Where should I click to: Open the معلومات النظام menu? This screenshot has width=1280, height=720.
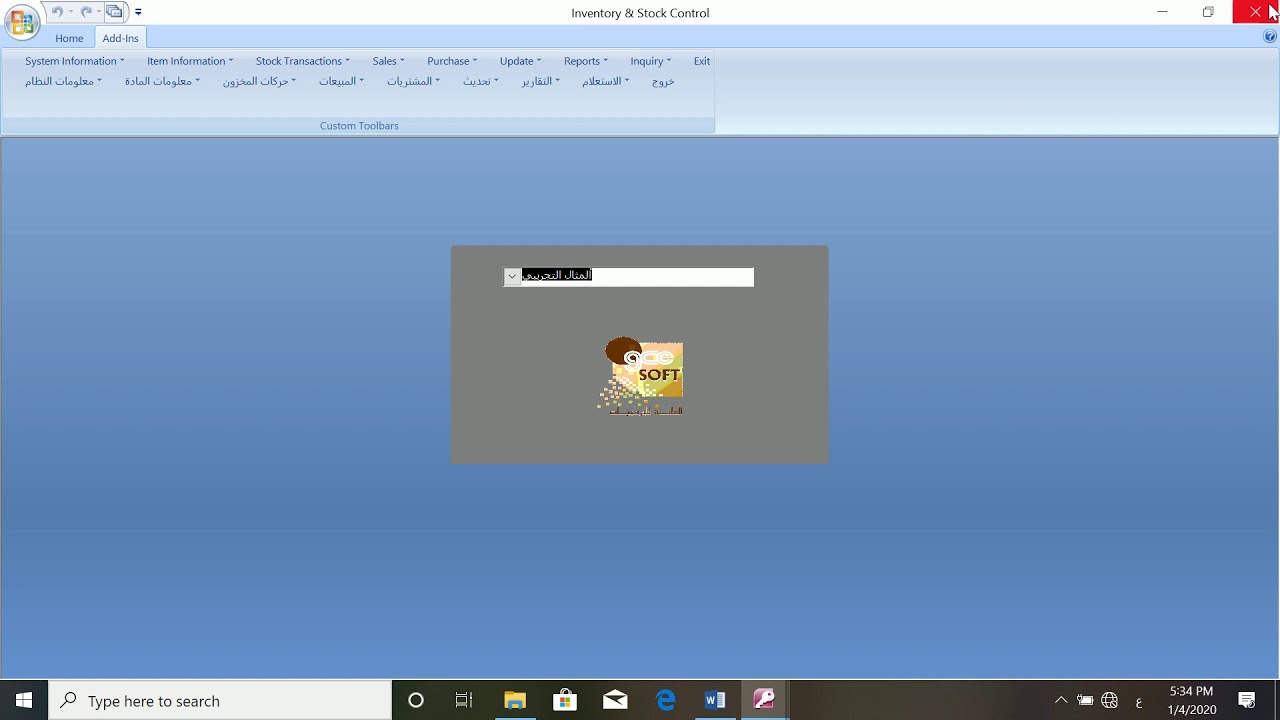click(64, 81)
